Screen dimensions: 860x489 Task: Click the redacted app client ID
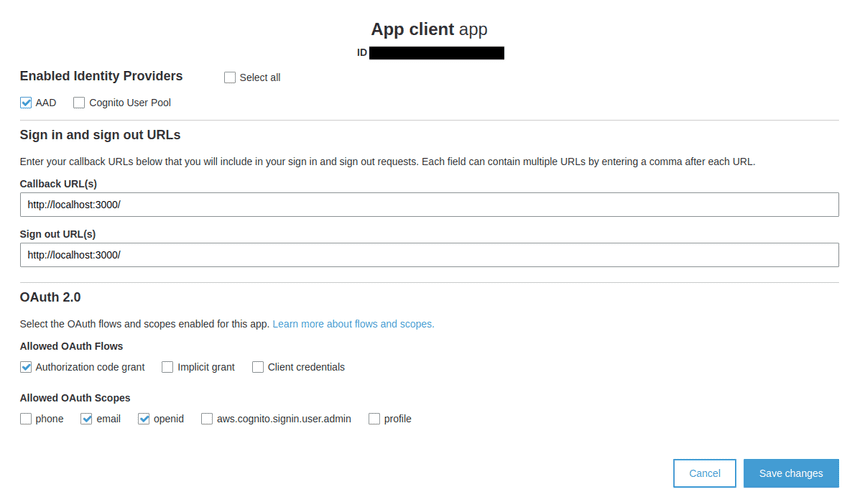tap(437, 53)
